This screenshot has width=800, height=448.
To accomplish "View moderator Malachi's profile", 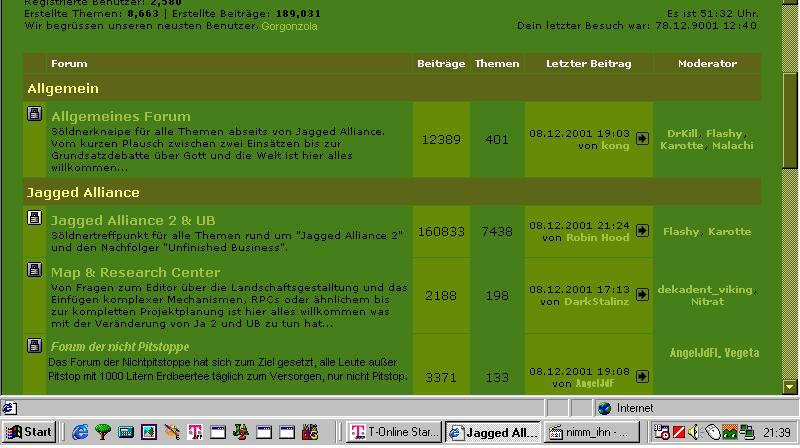I will coord(732,145).
